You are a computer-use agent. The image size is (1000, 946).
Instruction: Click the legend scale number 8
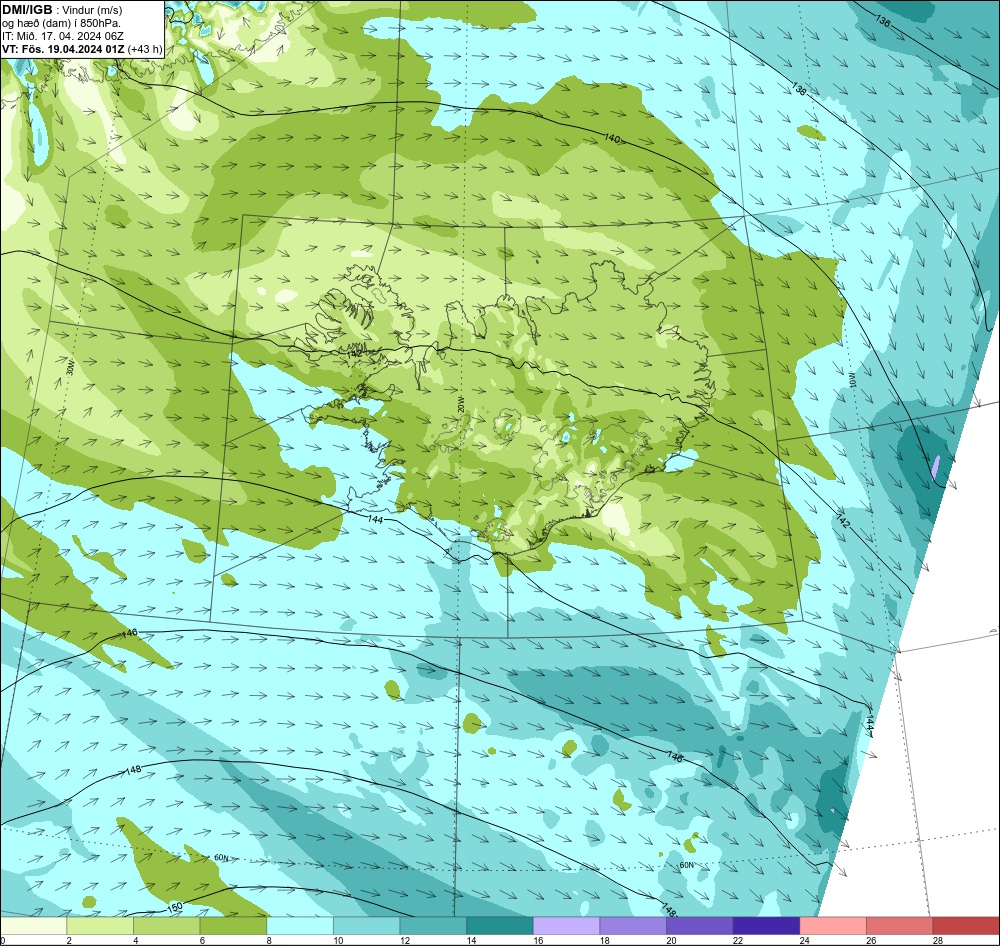point(270,940)
